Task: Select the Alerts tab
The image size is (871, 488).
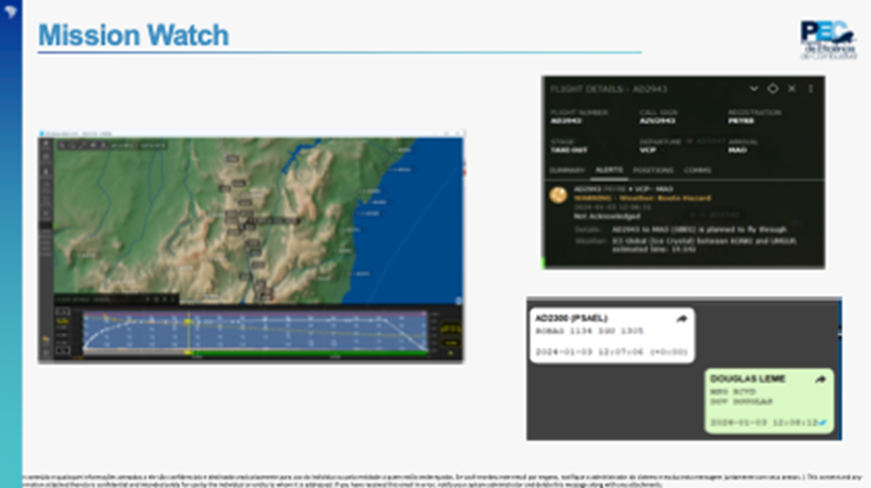Action: pyautogui.click(x=609, y=170)
